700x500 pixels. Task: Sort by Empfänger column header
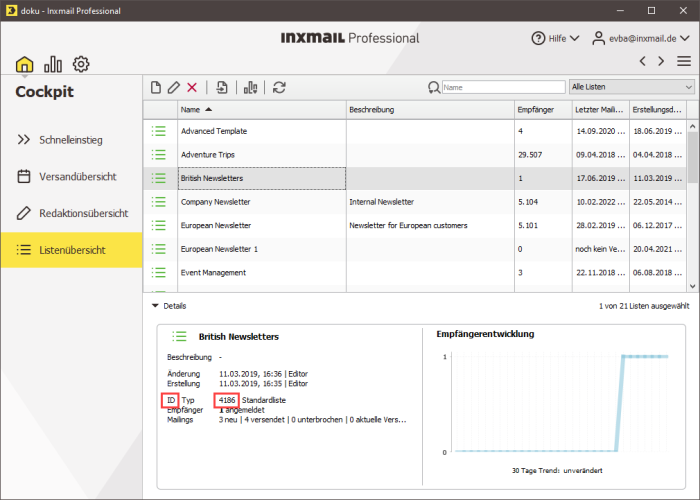pyautogui.click(x=543, y=109)
